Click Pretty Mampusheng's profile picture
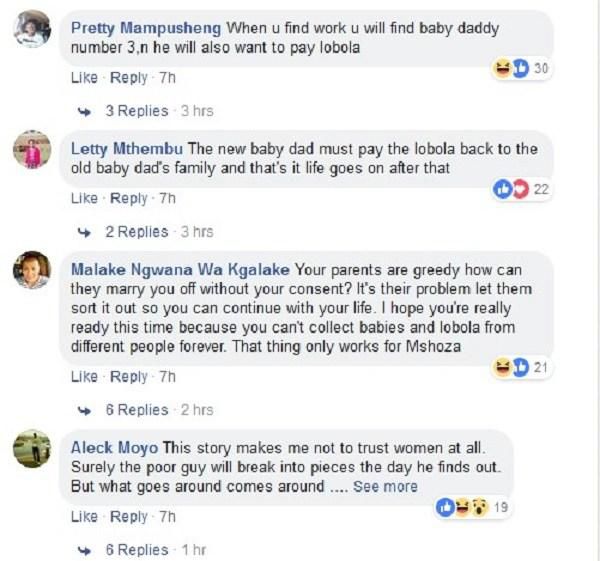Viewport: 600px width, 561px height. click(x=32, y=30)
